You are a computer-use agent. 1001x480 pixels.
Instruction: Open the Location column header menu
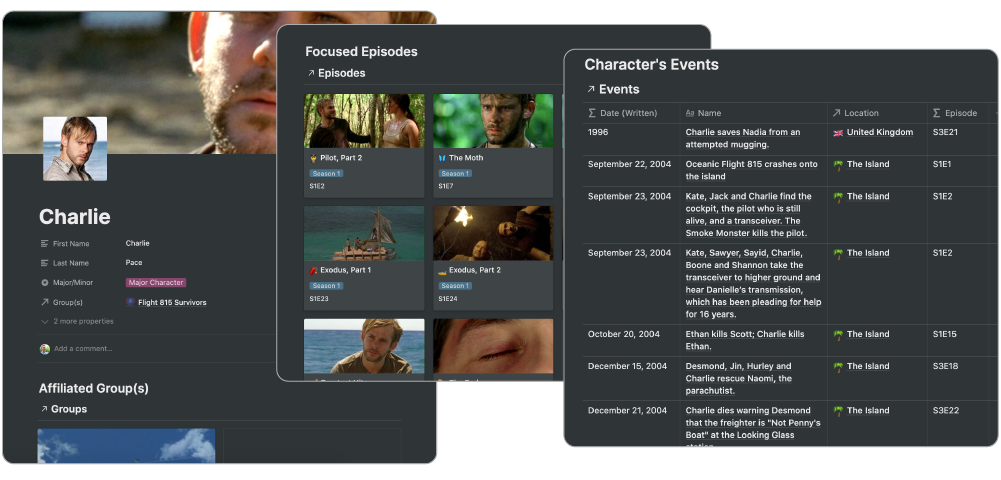[878, 113]
